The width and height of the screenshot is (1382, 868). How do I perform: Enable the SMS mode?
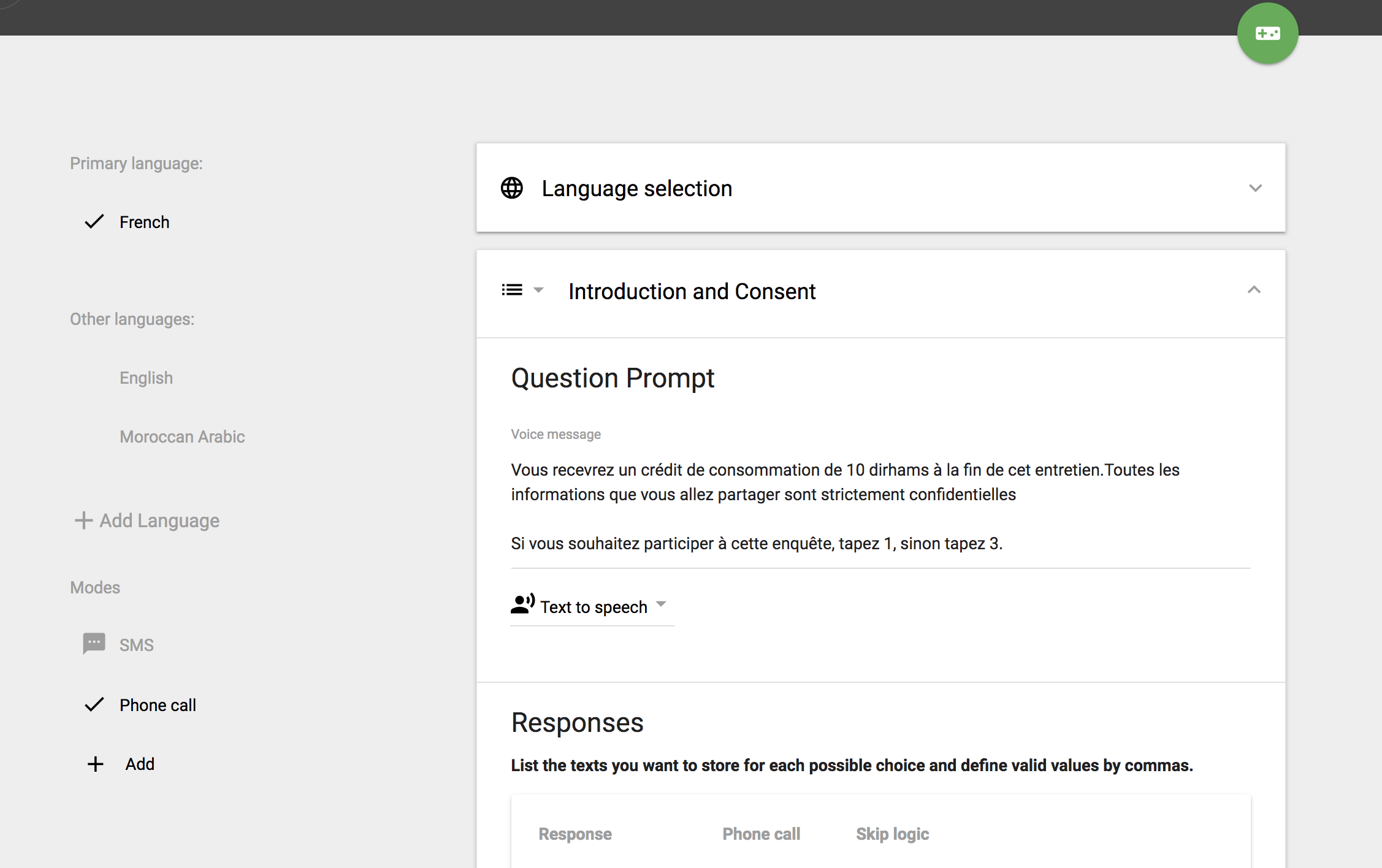point(136,645)
